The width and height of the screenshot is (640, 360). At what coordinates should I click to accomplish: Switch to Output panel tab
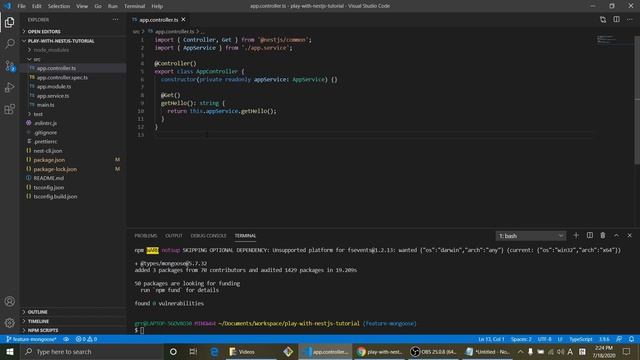[174, 236]
